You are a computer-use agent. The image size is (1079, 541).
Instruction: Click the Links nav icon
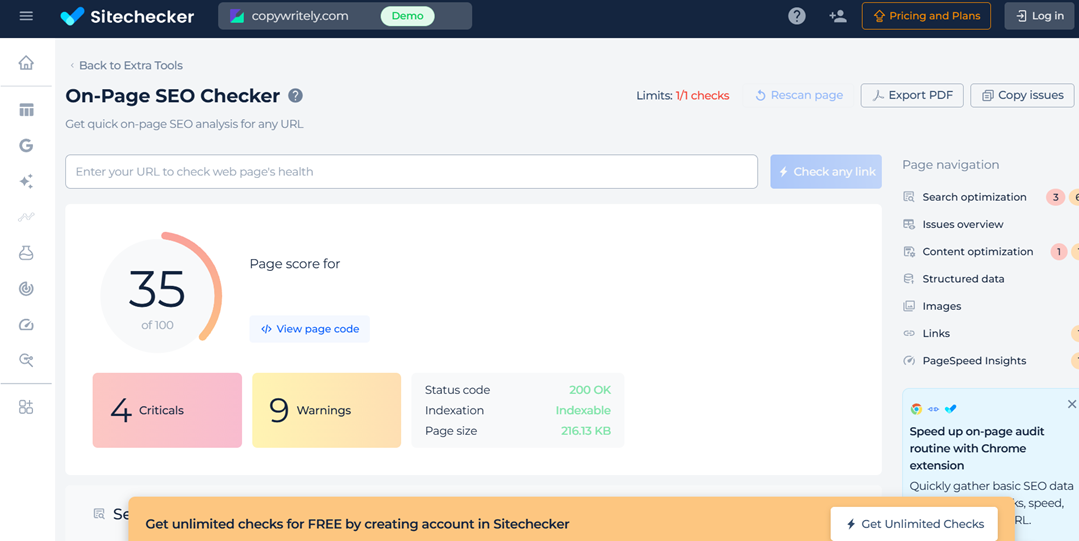[x=909, y=333]
